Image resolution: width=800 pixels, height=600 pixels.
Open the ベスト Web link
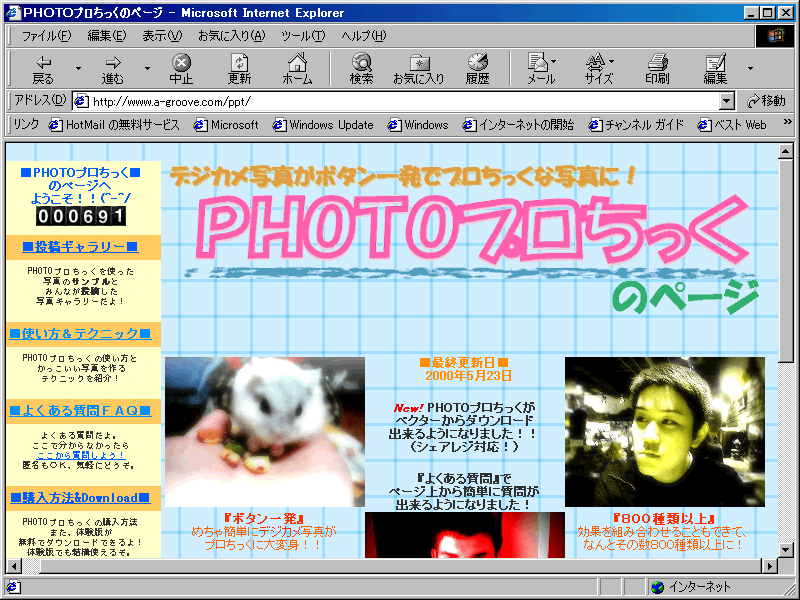[x=732, y=125]
